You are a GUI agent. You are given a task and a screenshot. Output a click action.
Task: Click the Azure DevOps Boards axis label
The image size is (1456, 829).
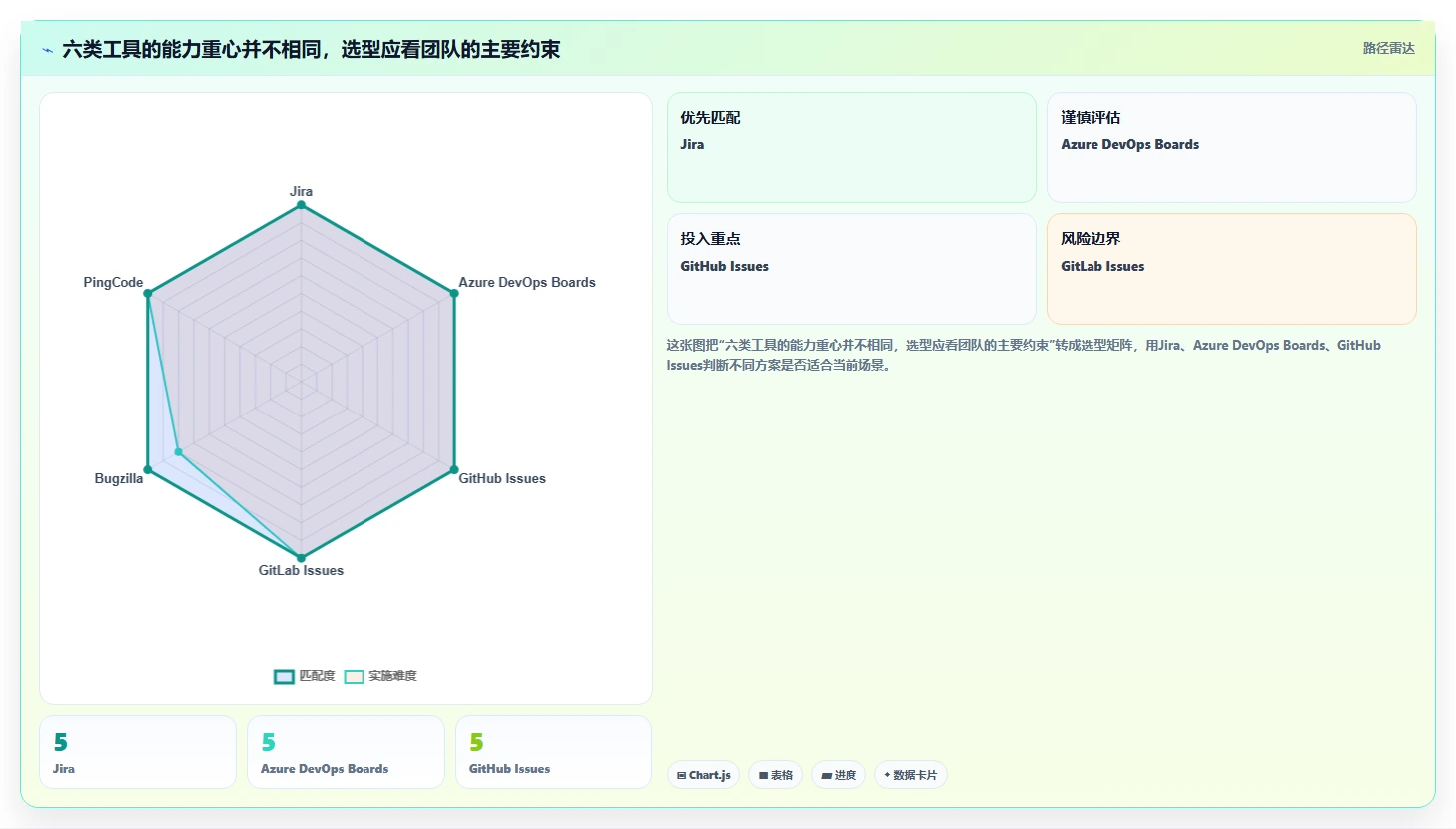click(x=527, y=282)
